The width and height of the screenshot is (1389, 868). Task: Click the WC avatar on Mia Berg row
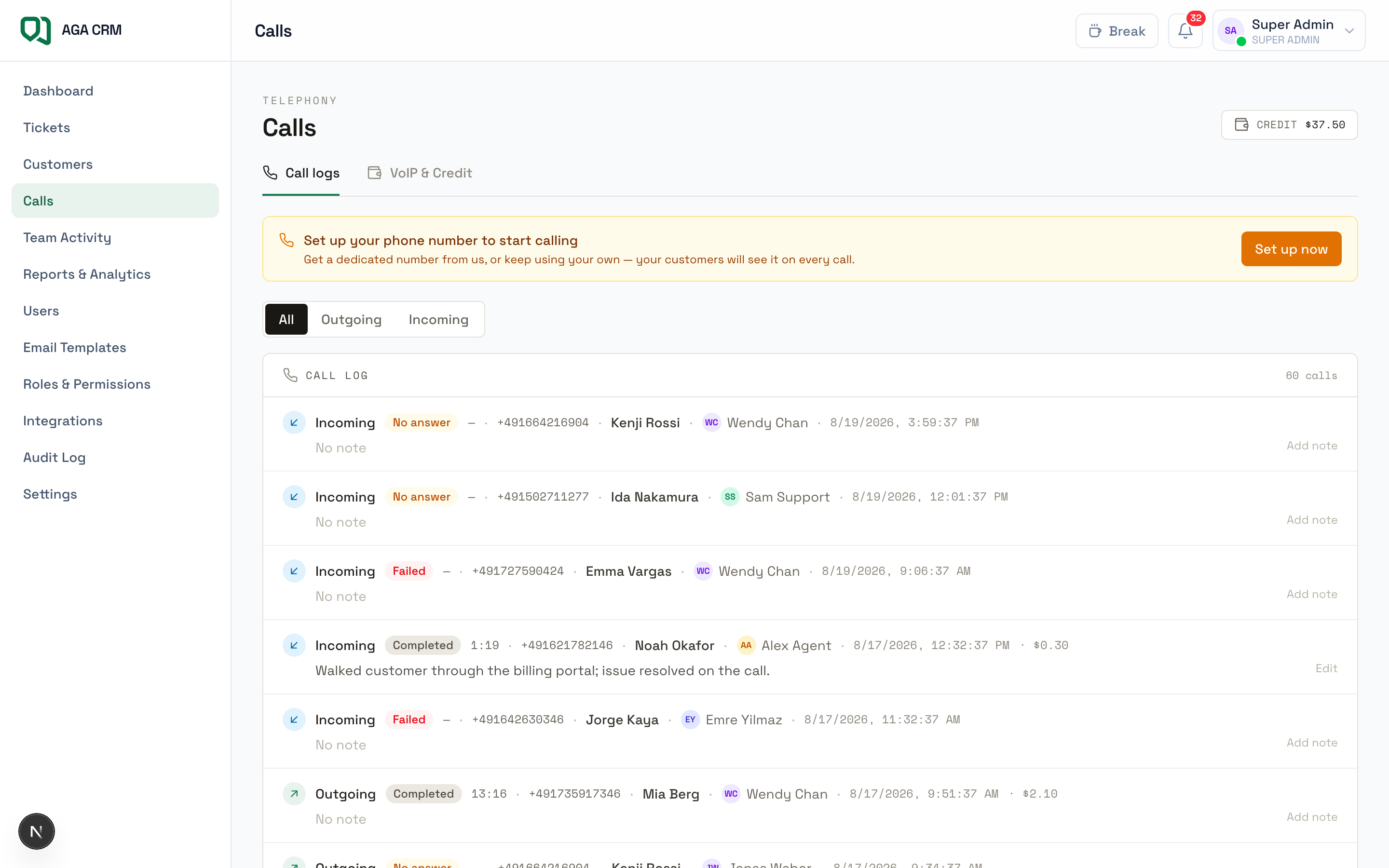click(x=731, y=793)
